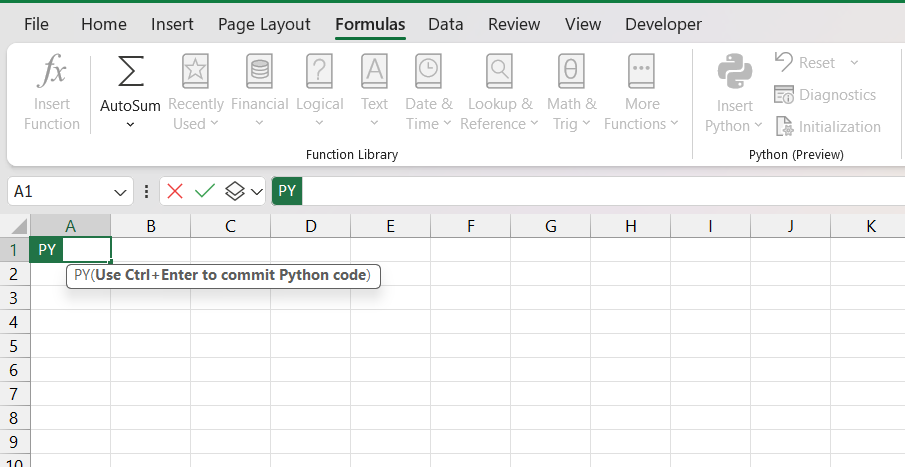Click the Python (Preview) group label
The image size is (905, 467).
click(x=796, y=154)
